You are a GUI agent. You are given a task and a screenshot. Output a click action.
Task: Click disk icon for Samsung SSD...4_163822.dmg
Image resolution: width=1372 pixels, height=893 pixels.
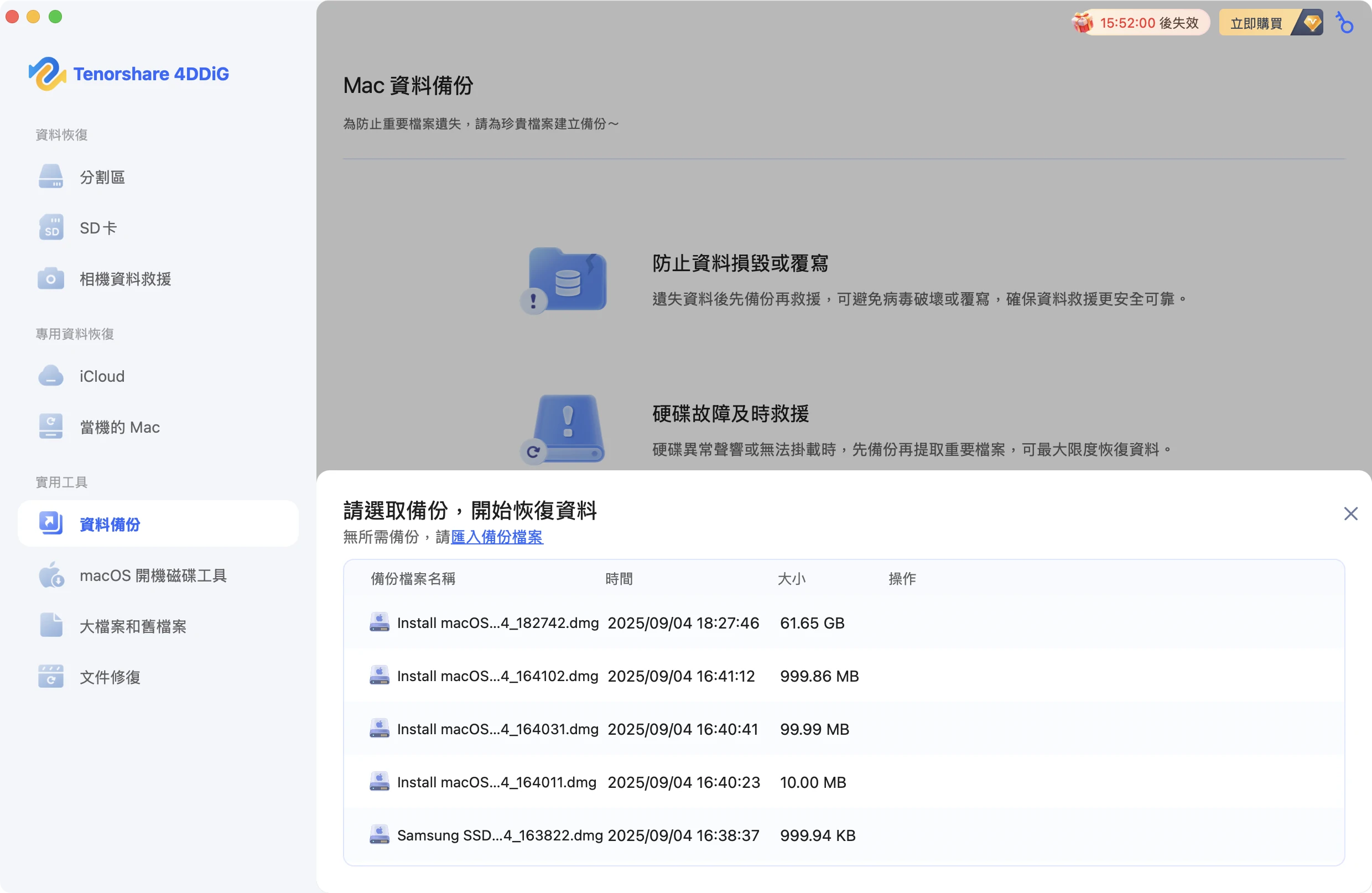(x=380, y=834)
